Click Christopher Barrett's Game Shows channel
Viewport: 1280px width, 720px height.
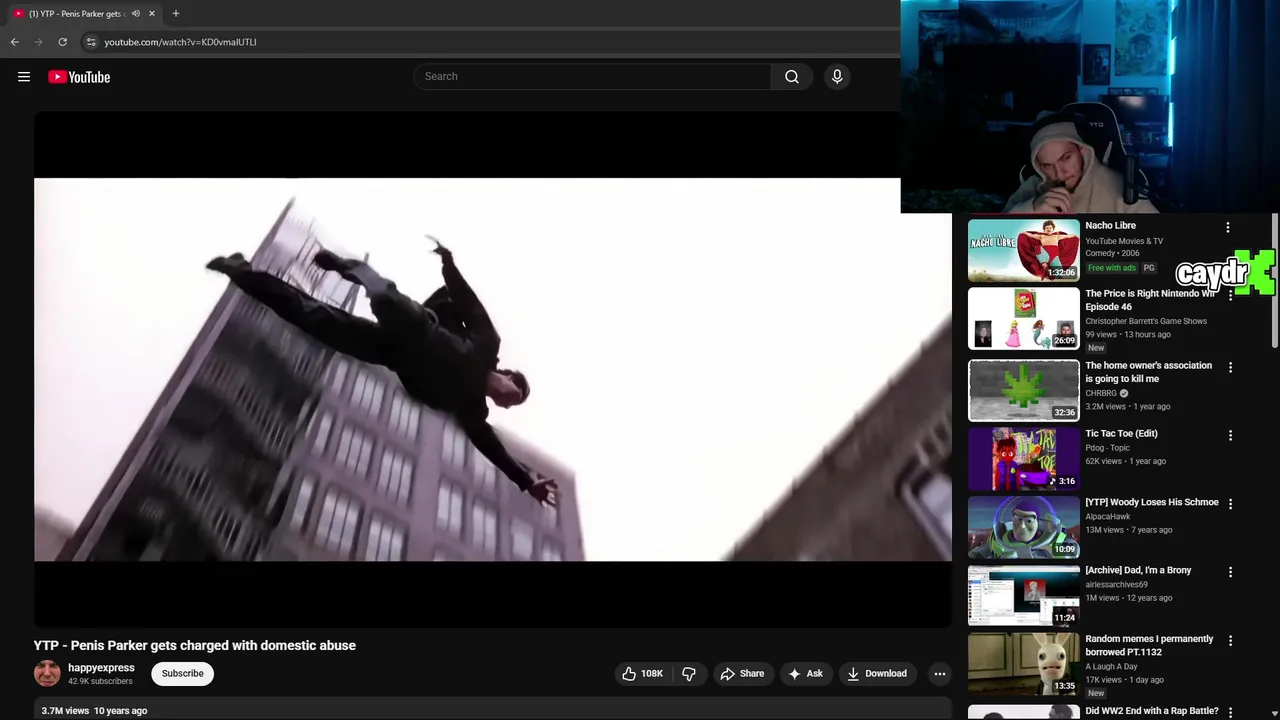tap(1146, 321)
